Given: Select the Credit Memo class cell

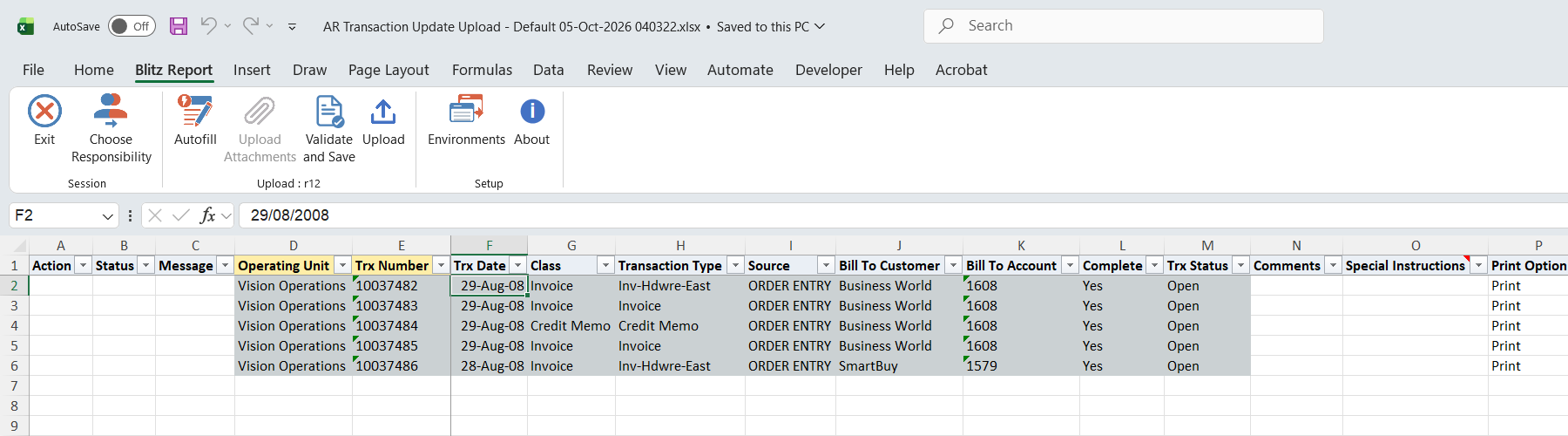Looking at the screenshot, I should click(x=571, y=326).
